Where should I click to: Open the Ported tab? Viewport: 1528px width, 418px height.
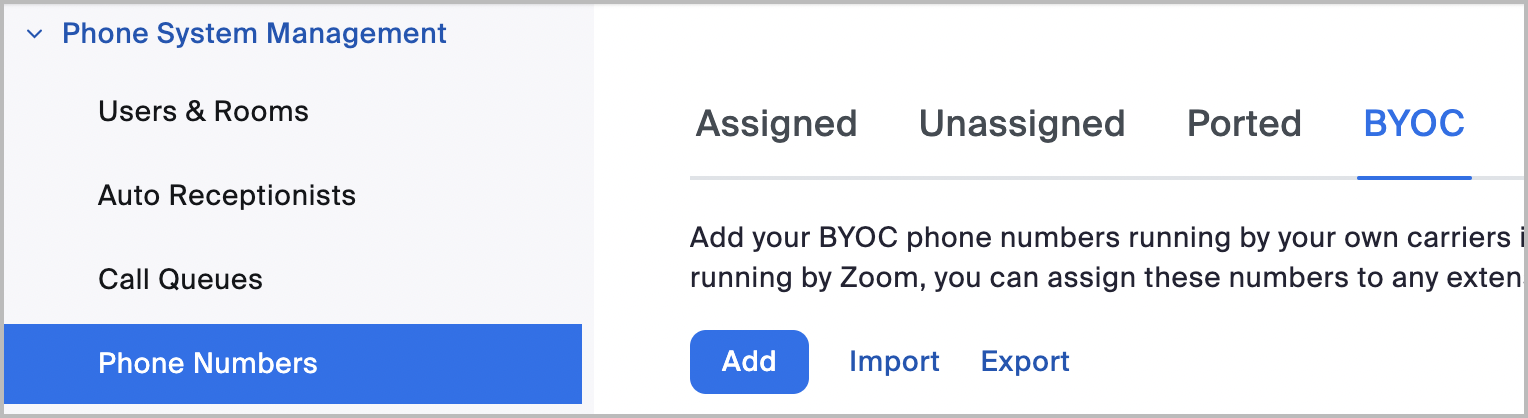1244,124
